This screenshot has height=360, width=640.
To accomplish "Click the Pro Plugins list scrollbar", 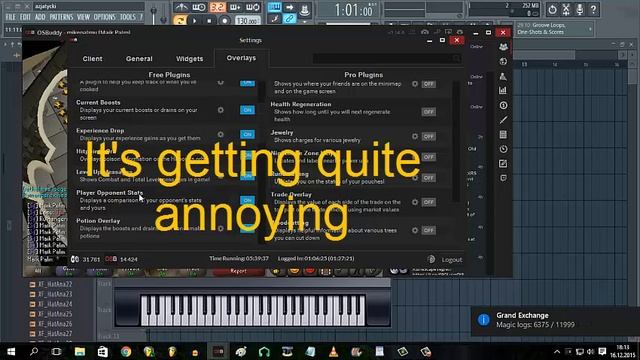I will coord(456,141).
